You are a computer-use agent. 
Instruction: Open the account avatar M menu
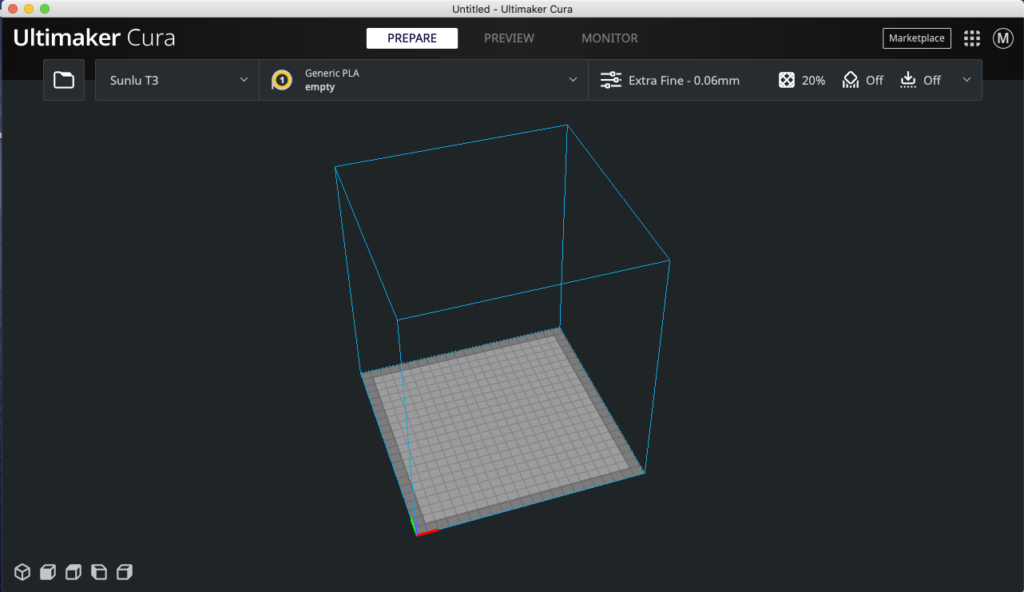click(x=1003, y=39)
